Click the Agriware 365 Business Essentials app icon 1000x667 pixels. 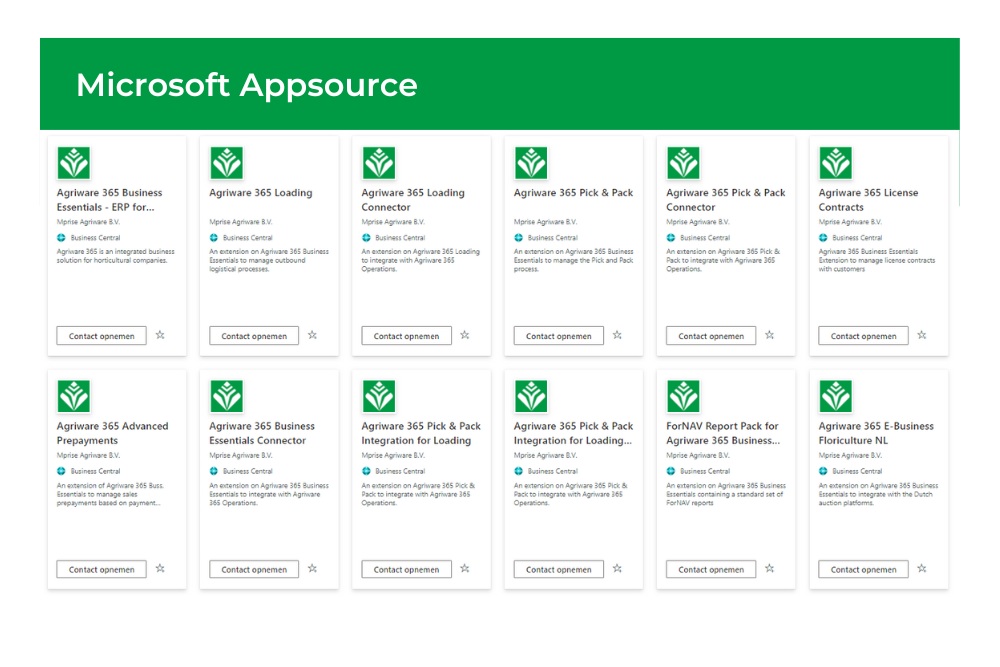(x=74, y=162)
